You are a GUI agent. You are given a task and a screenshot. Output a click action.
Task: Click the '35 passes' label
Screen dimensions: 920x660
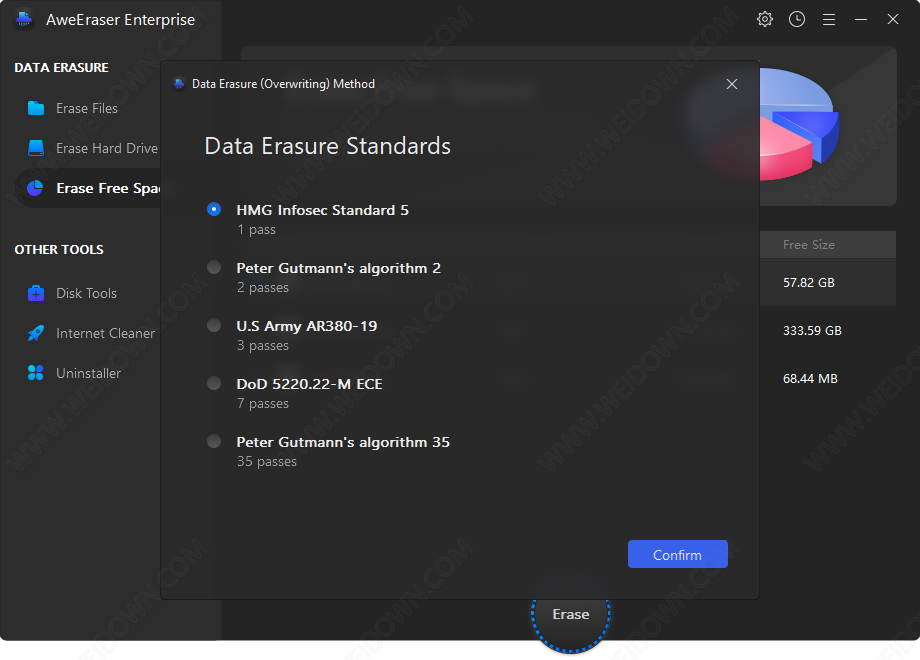[267, 462]
